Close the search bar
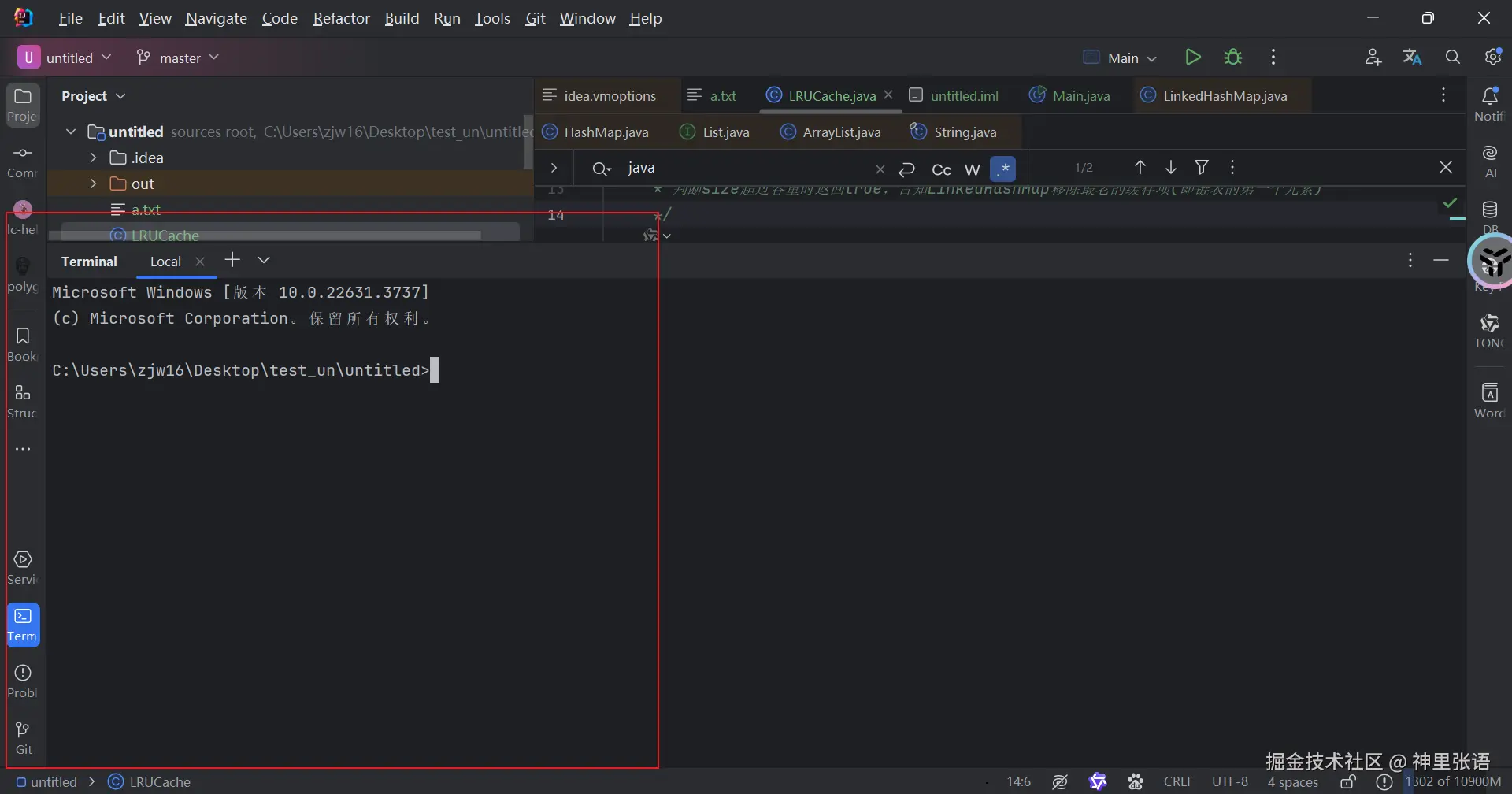The height and width of the screenshot is (794, 1512). [x=1446, y=168]
